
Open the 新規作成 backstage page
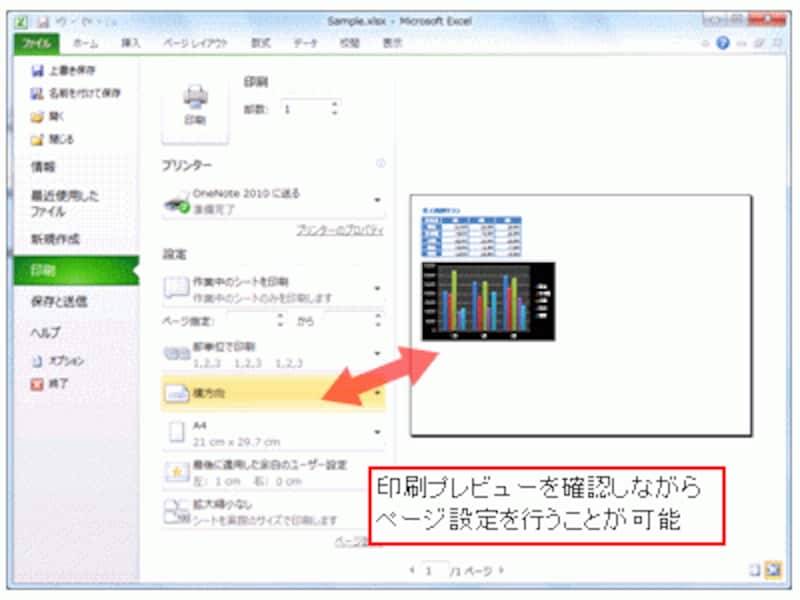[55, 239]
